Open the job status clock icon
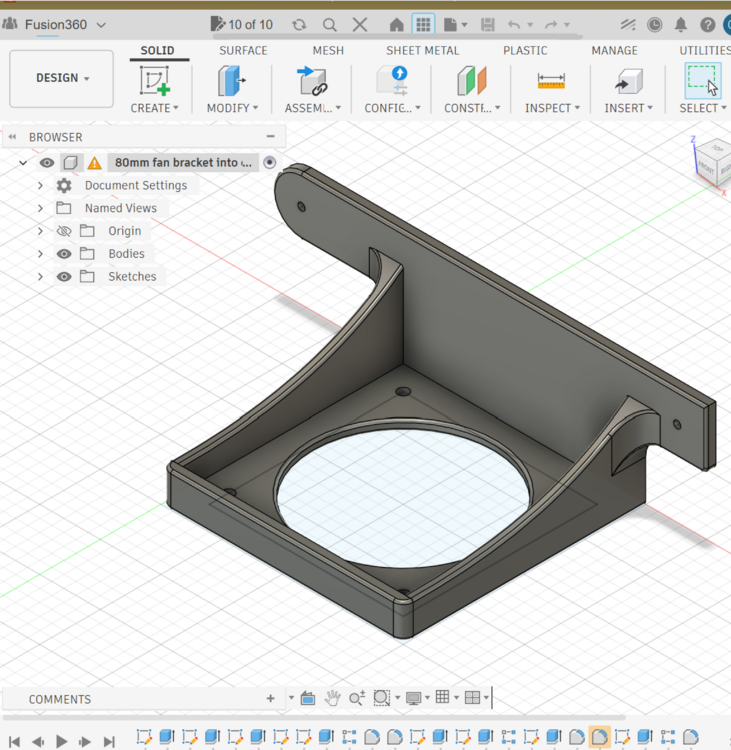Image resolution: width=731 pixels, height=750 pixels. pos(654,24)
